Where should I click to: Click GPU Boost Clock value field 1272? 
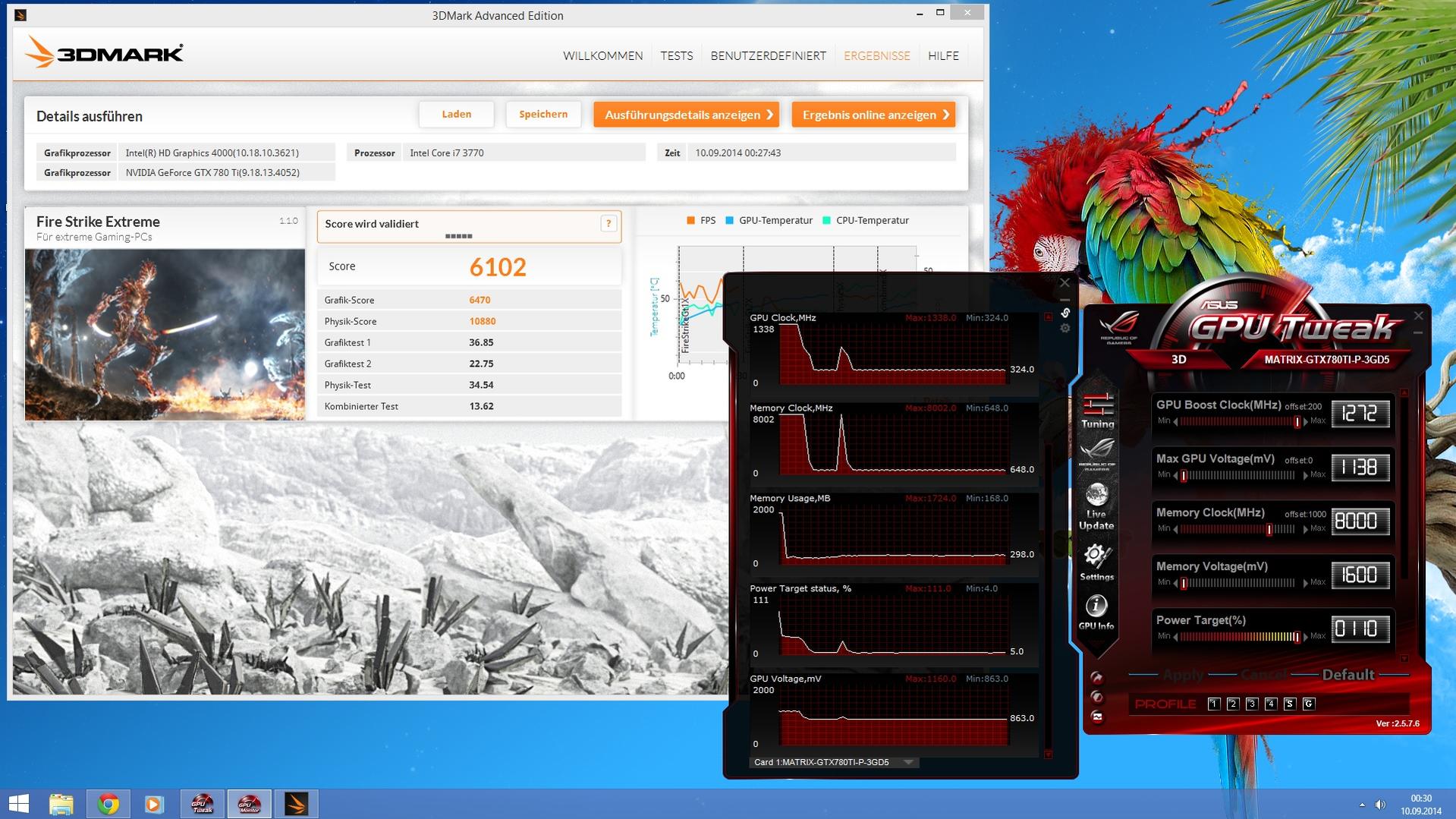coord(1360,414)
